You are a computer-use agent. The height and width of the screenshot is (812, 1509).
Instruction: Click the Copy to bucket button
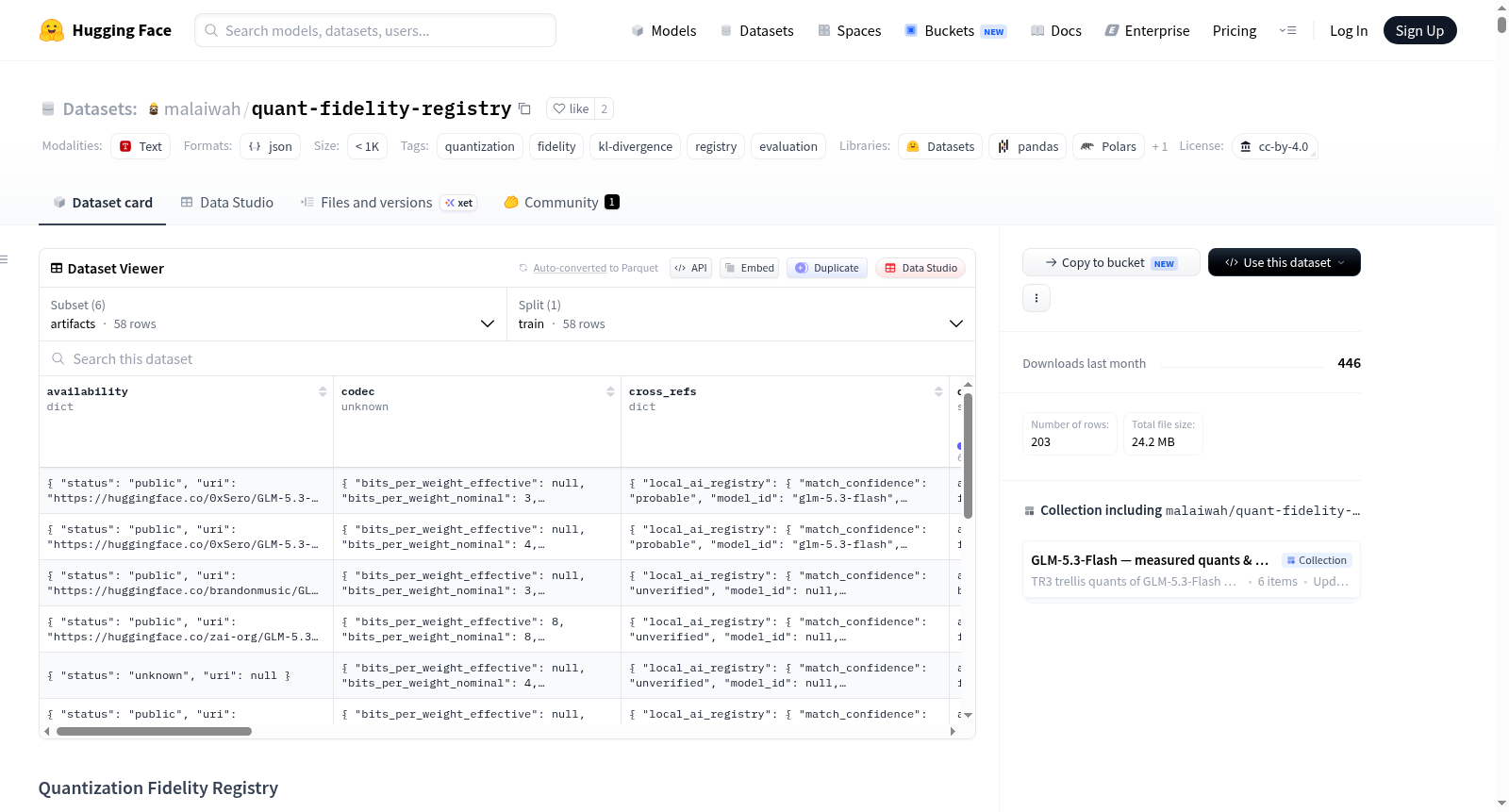(x=1111, y=262)
